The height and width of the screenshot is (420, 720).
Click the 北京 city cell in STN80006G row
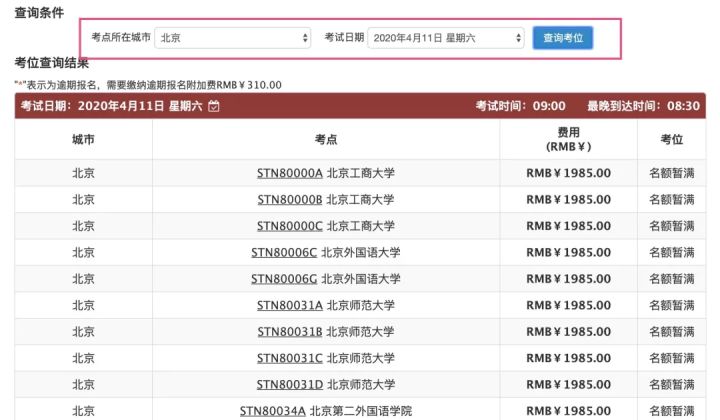point(83,279)
